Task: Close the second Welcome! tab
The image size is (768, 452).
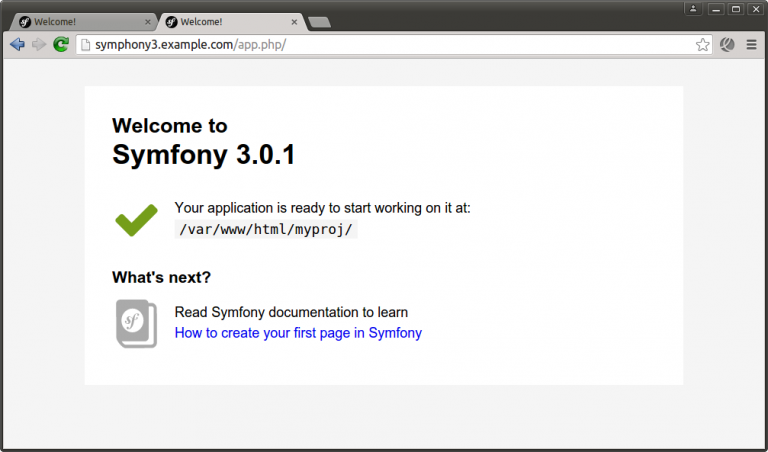Action: pos(294,21)
